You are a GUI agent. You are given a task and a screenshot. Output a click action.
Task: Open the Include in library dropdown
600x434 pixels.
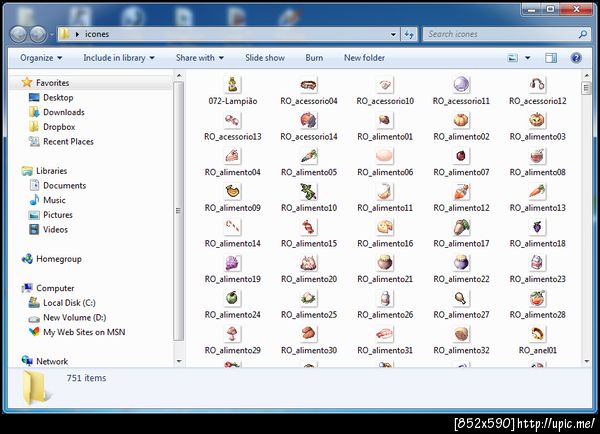(x=119, y=58)
